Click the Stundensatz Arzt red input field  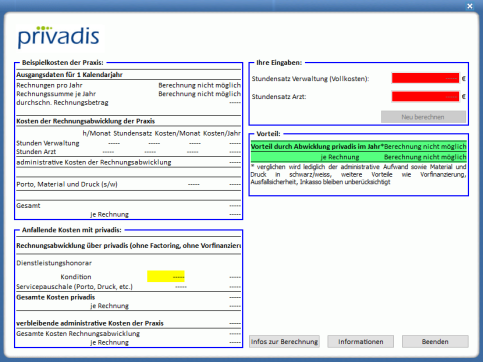pyautogui.click(x=425, y=97)
